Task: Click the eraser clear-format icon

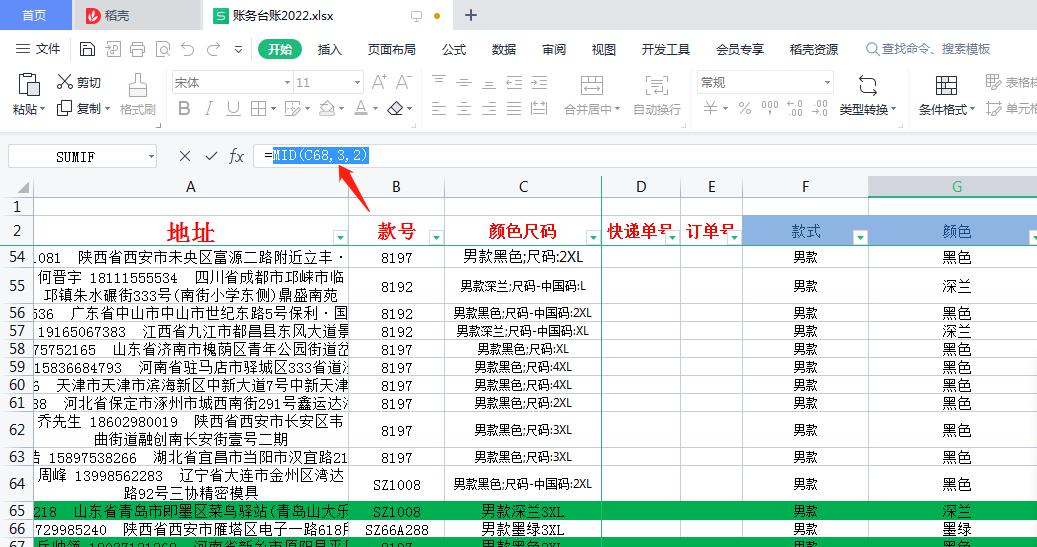Action: tap(395, 108)
